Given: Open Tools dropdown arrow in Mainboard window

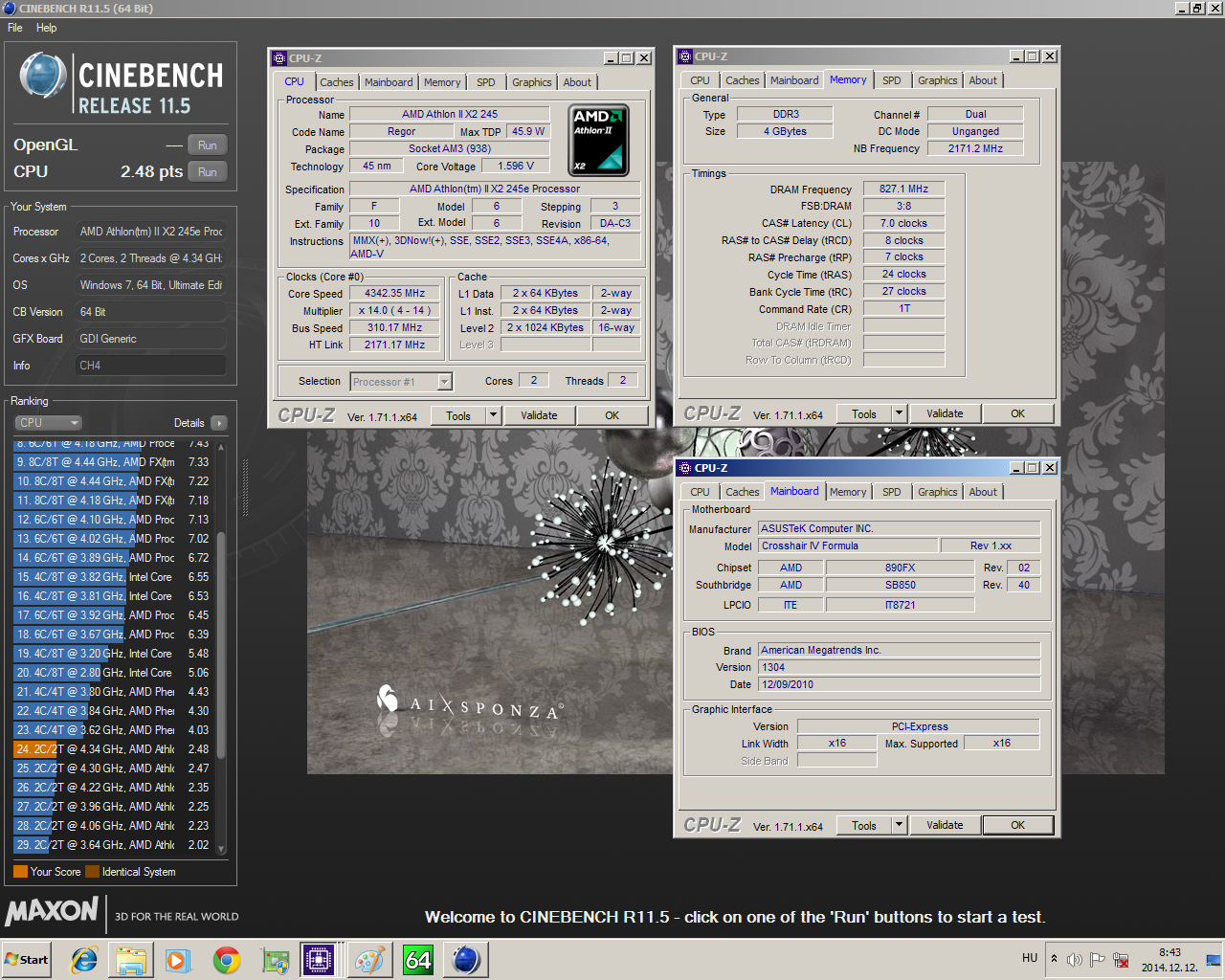Looking at the screenshot, I should [900, 825].
